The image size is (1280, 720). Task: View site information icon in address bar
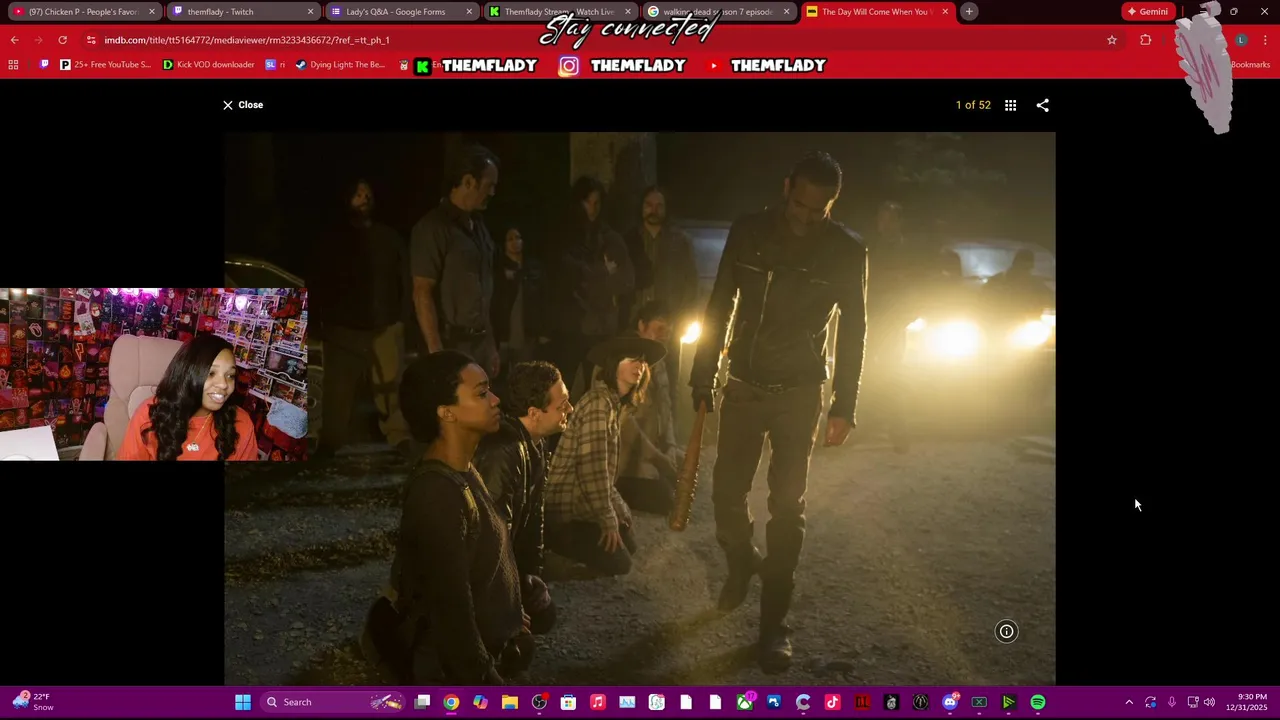point(91,40)
